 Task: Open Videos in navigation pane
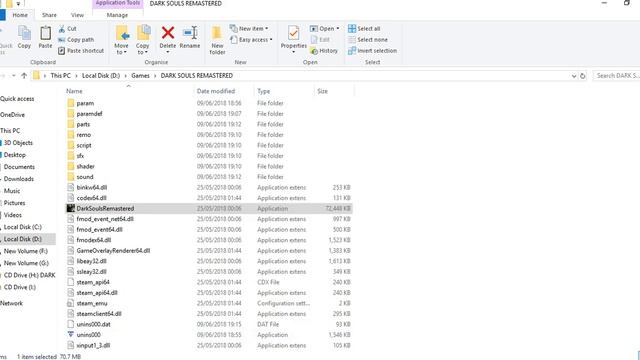(x=13, y=215)
